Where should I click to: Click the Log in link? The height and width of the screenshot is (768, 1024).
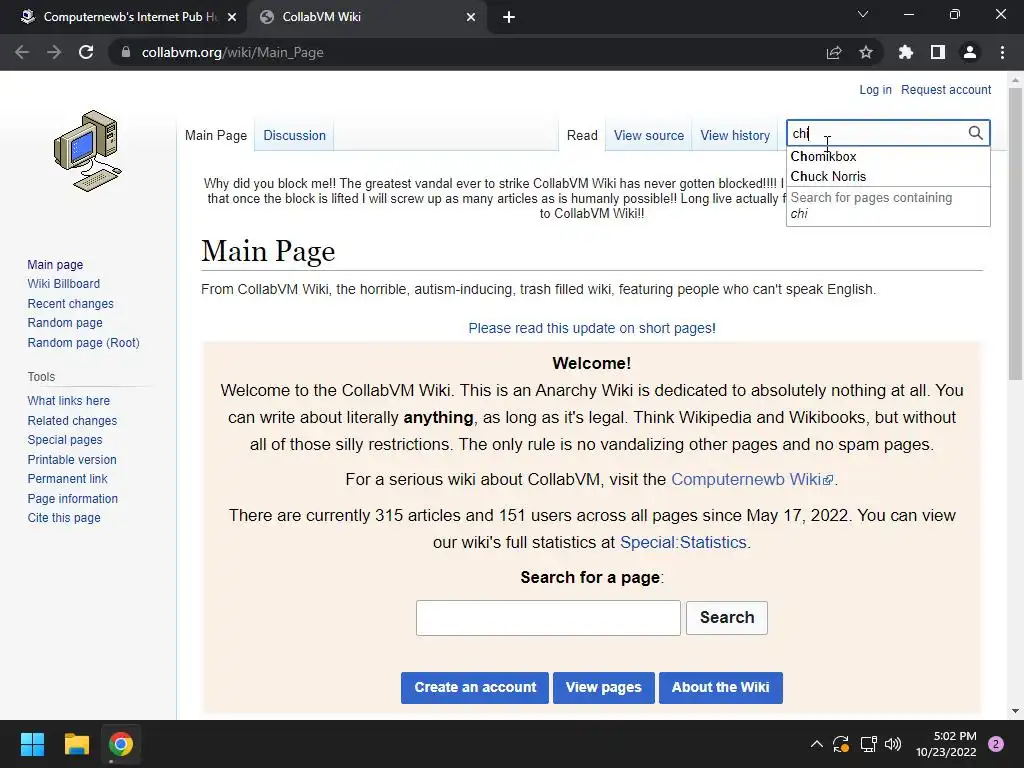coord(875,89)
